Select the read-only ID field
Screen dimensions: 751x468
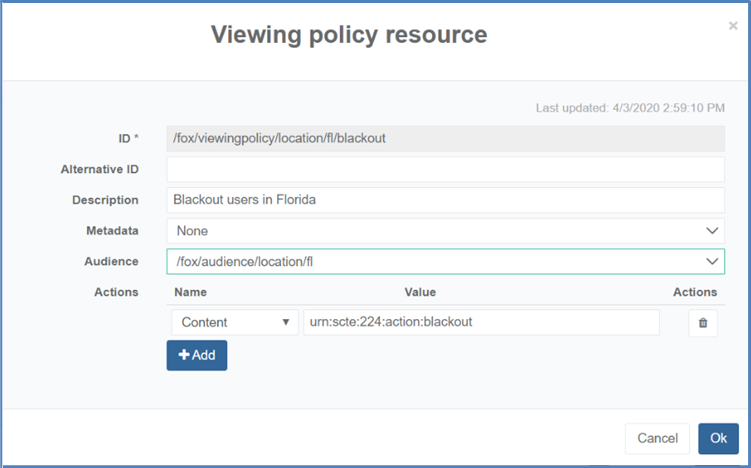pos(445,139)
